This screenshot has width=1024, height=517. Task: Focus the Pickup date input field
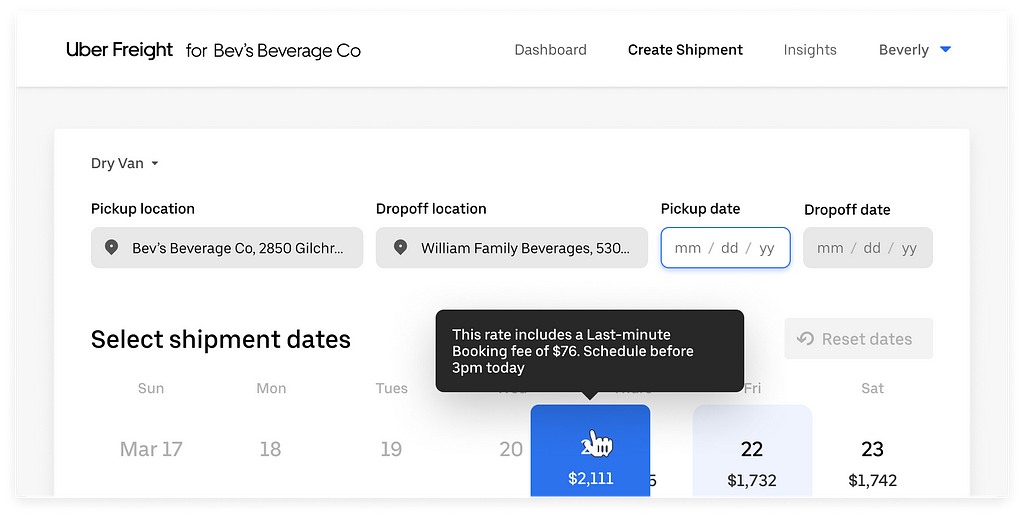pyautogui.click(x=726, y=247)
